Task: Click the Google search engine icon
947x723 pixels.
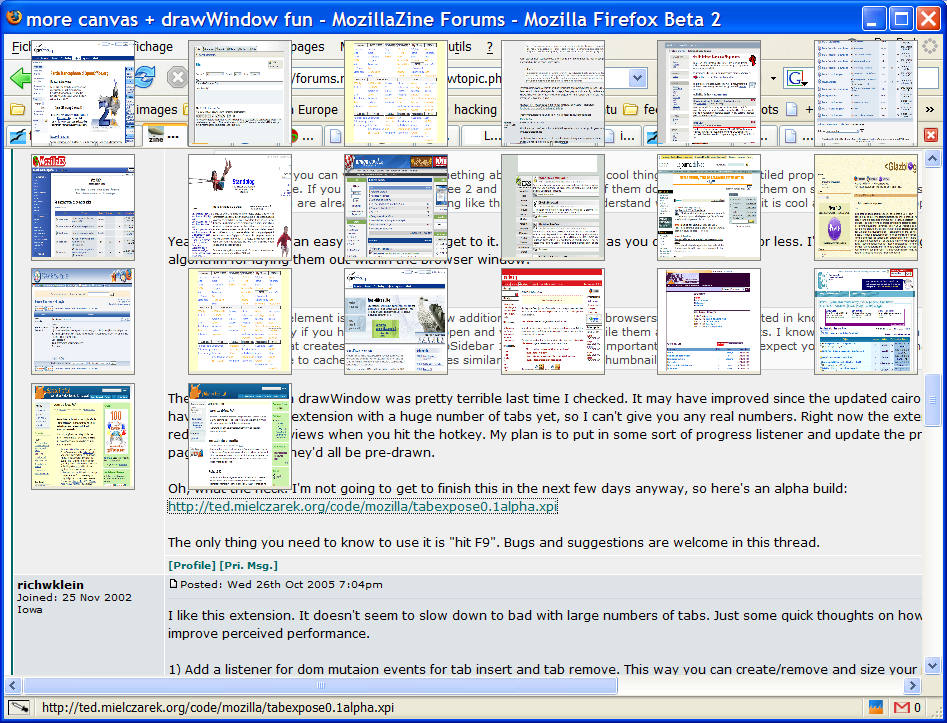Action: (795, 78)
